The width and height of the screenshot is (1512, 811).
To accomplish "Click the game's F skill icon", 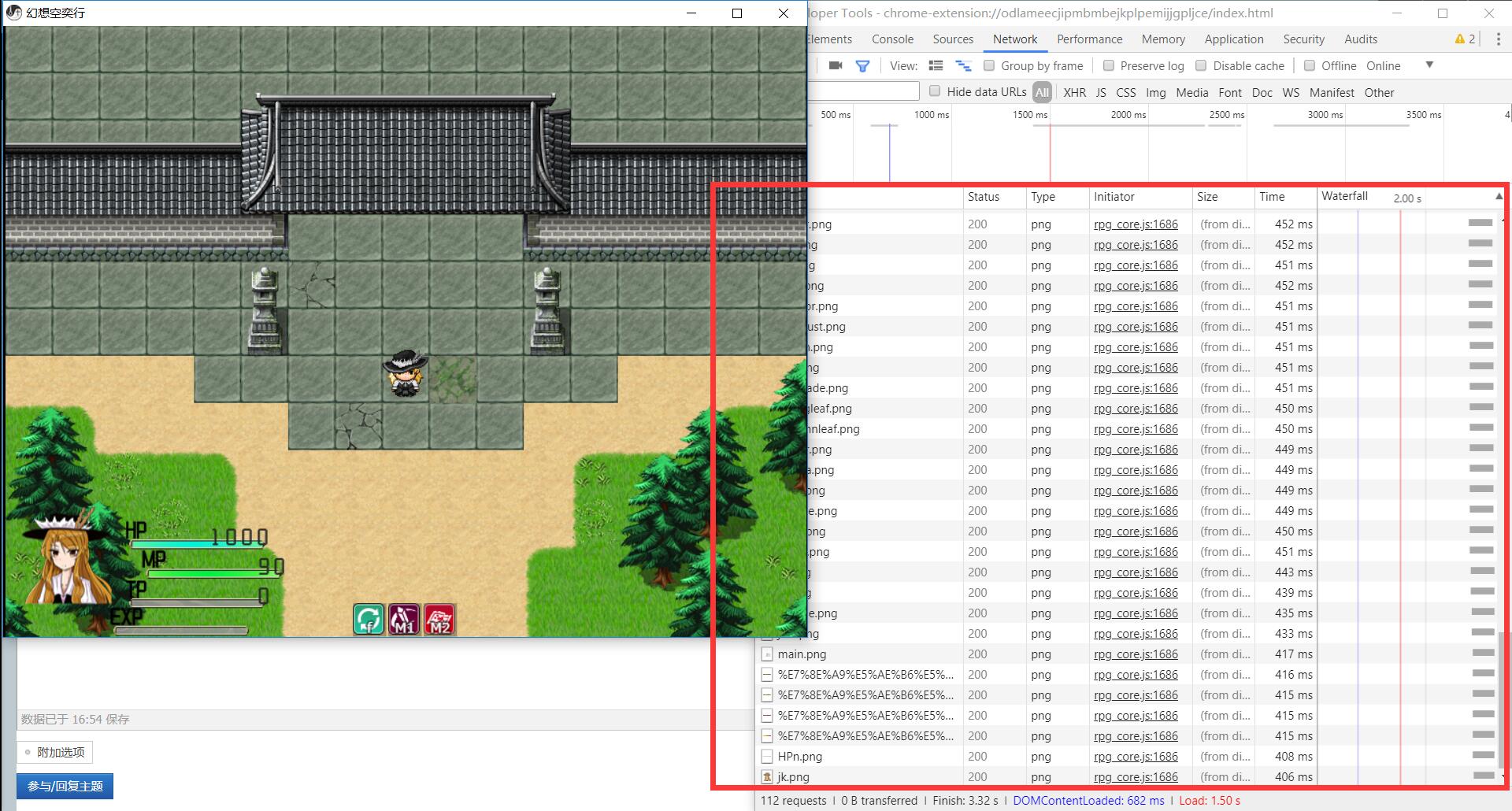I will pos(369,619).
